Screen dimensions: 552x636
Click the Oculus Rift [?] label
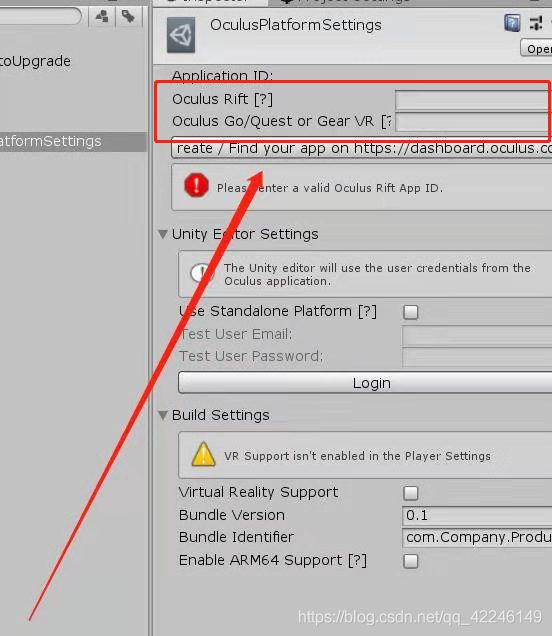222,99
